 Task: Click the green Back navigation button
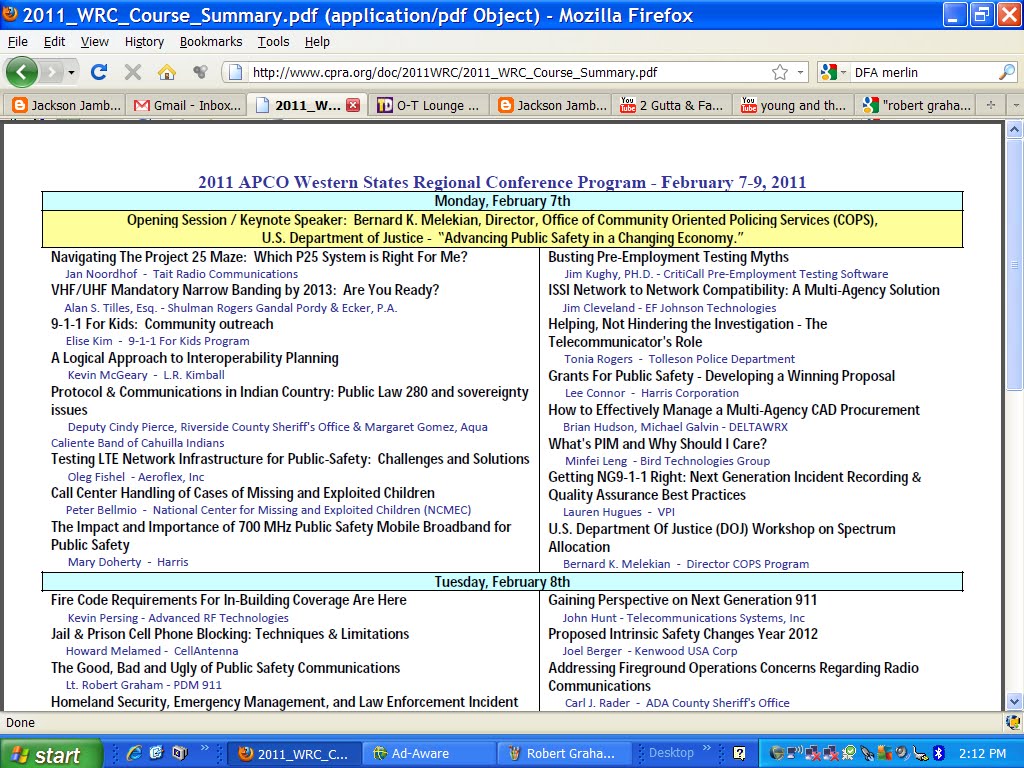(x=22, y=72)
